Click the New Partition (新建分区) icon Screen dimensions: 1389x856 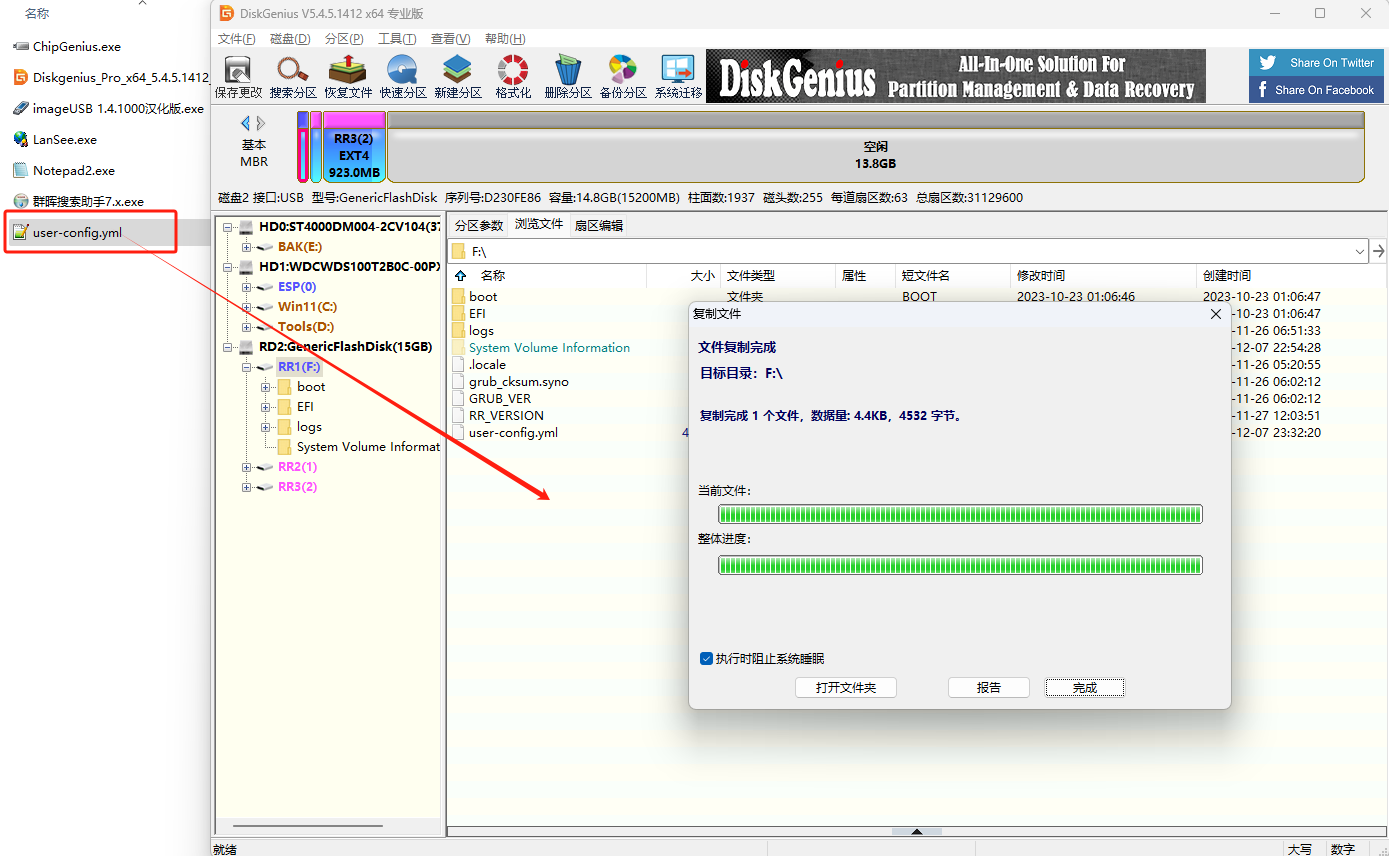click(458, 75)
